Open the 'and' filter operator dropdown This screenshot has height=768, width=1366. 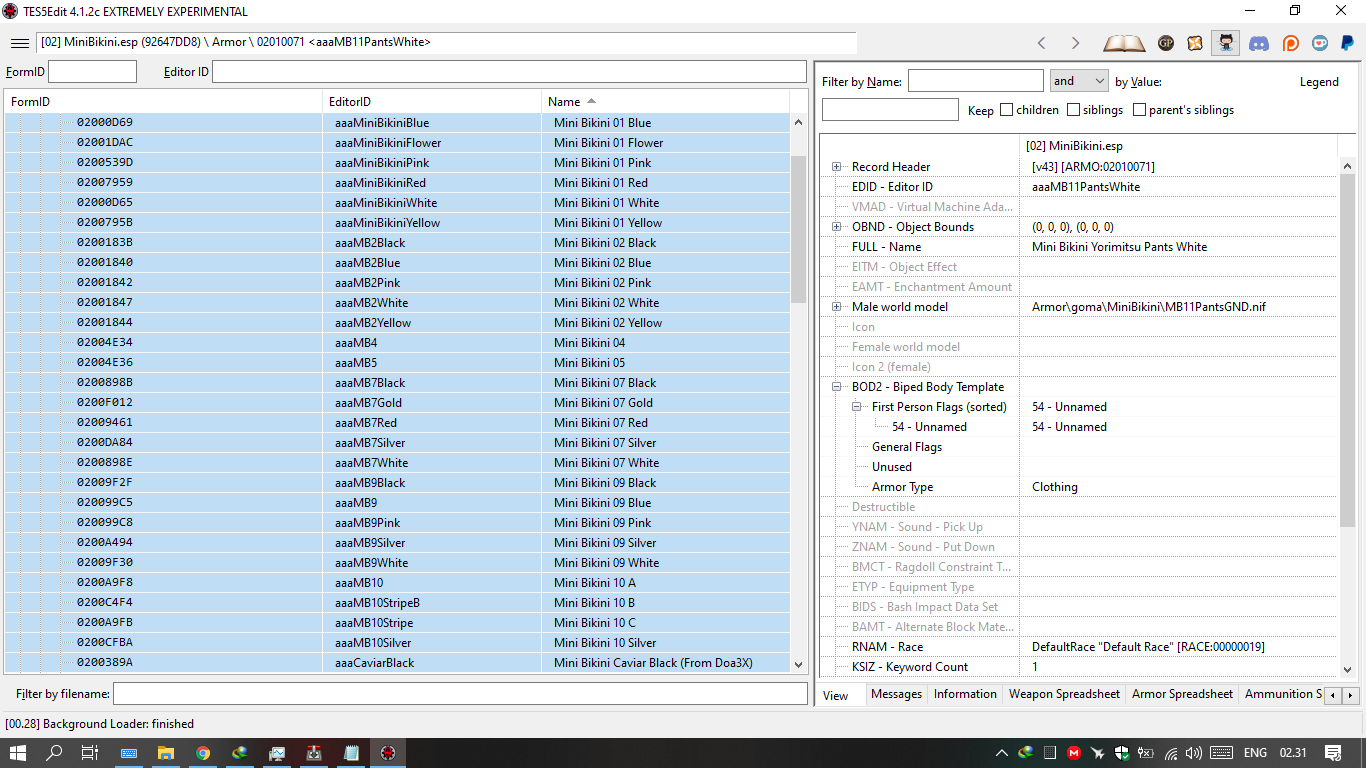click(x=1079, y=81)
